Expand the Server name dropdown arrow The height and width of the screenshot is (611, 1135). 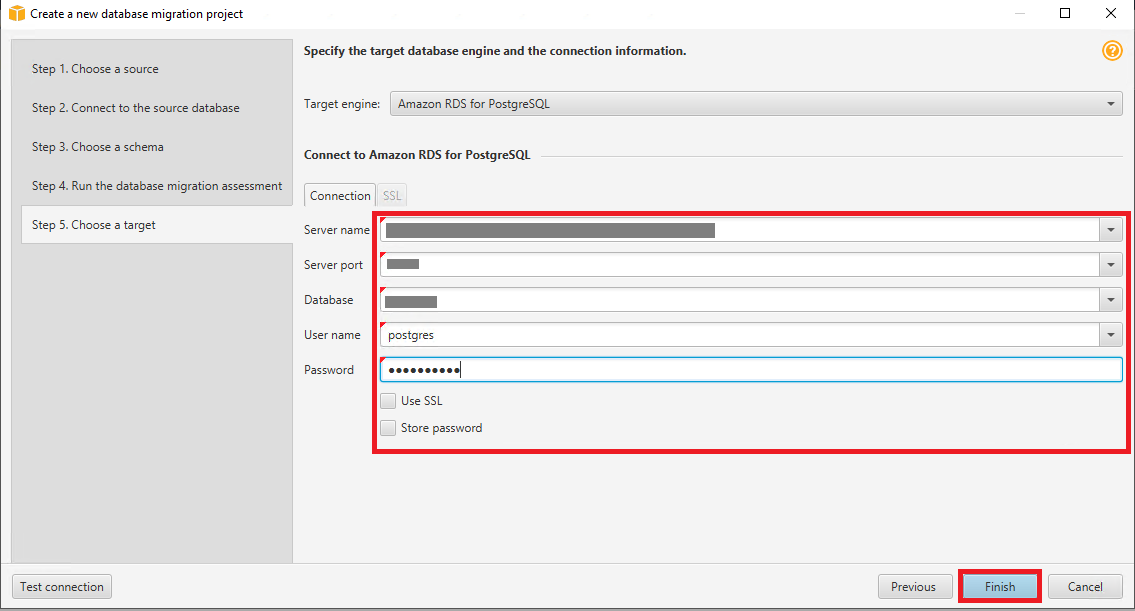pos(1110,231)
